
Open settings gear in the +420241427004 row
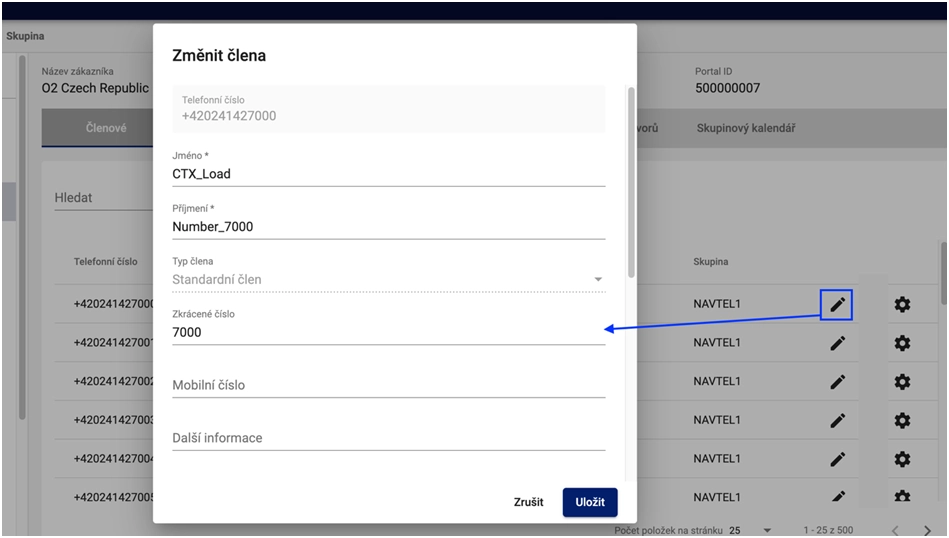point(902,459)
